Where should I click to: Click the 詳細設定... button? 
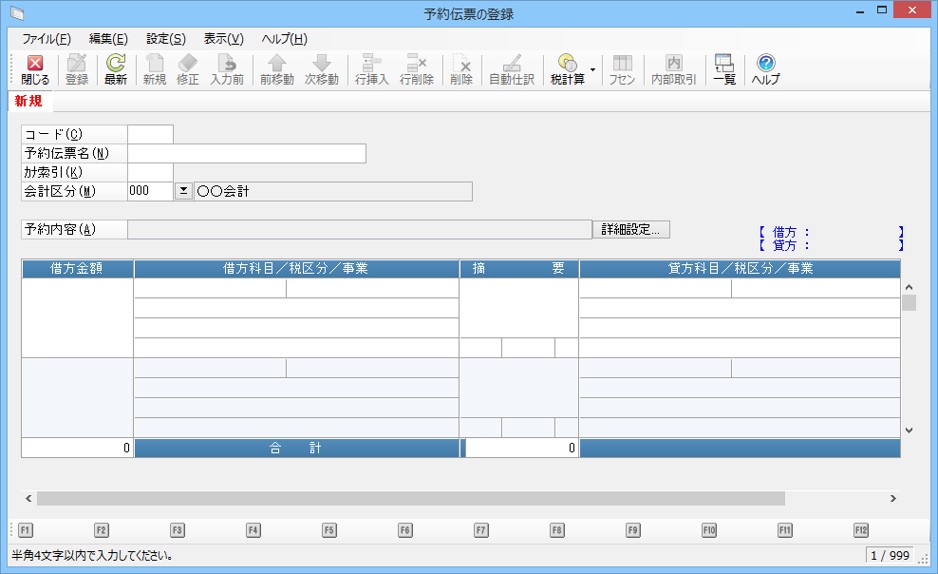pos(631,230)
